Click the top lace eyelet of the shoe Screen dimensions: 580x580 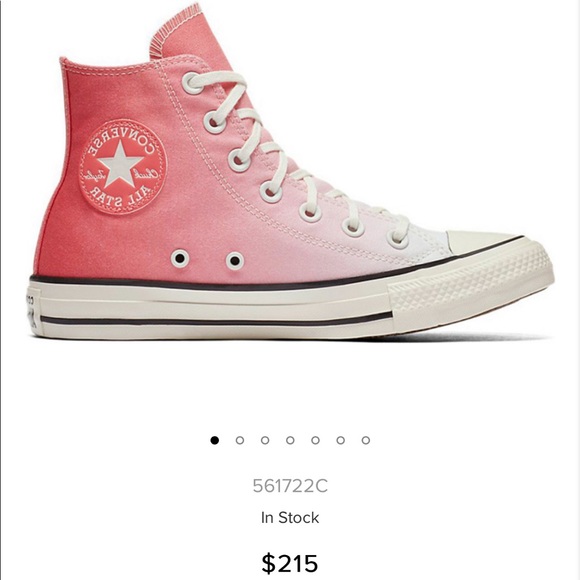(191, 84)
